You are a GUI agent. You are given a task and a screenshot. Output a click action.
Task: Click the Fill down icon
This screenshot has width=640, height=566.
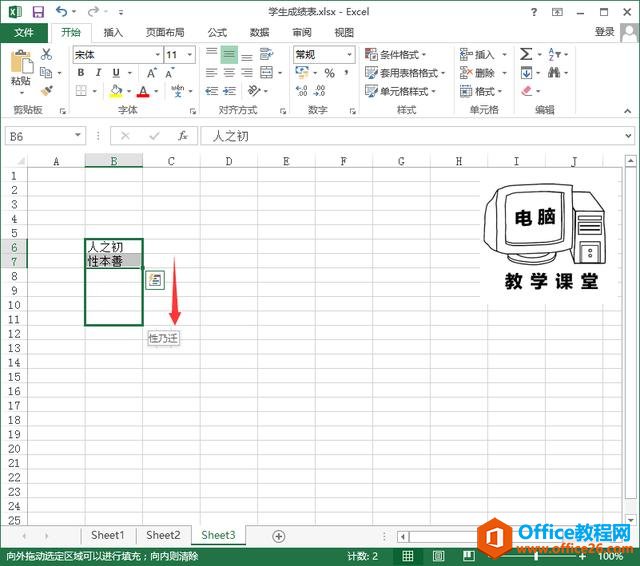526,73
